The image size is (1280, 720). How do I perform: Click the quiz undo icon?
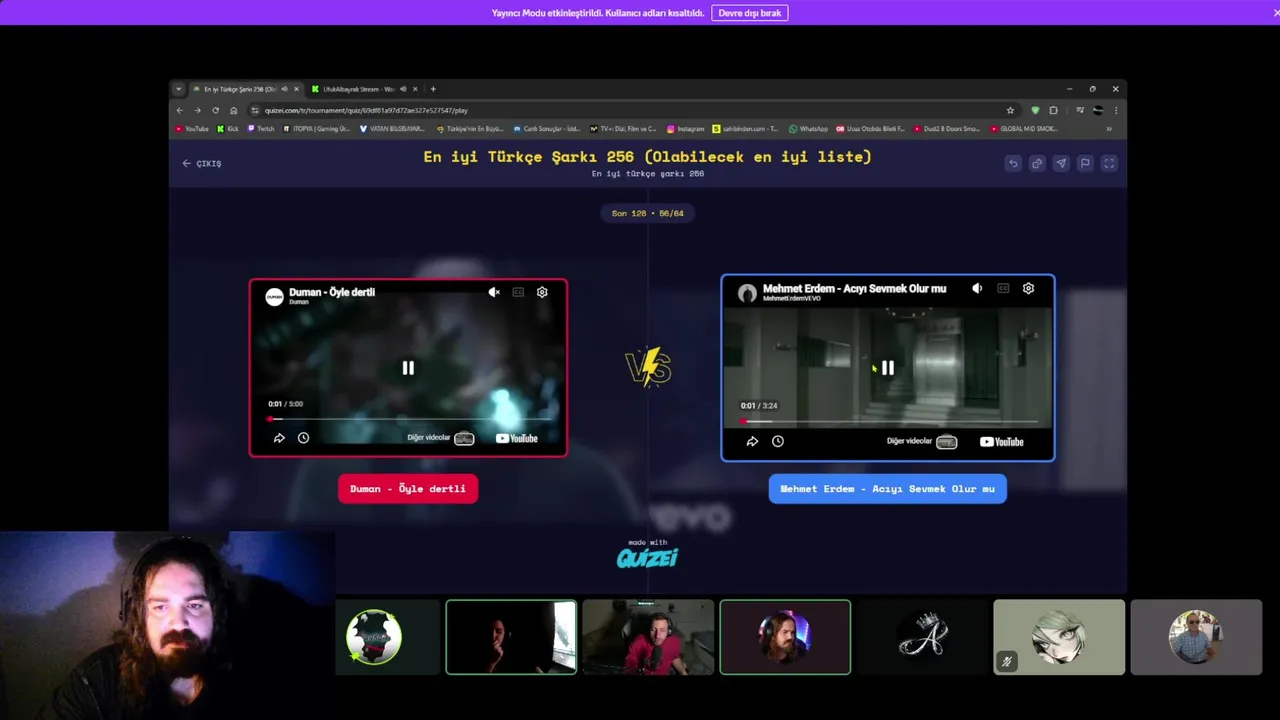[1013, 163]
